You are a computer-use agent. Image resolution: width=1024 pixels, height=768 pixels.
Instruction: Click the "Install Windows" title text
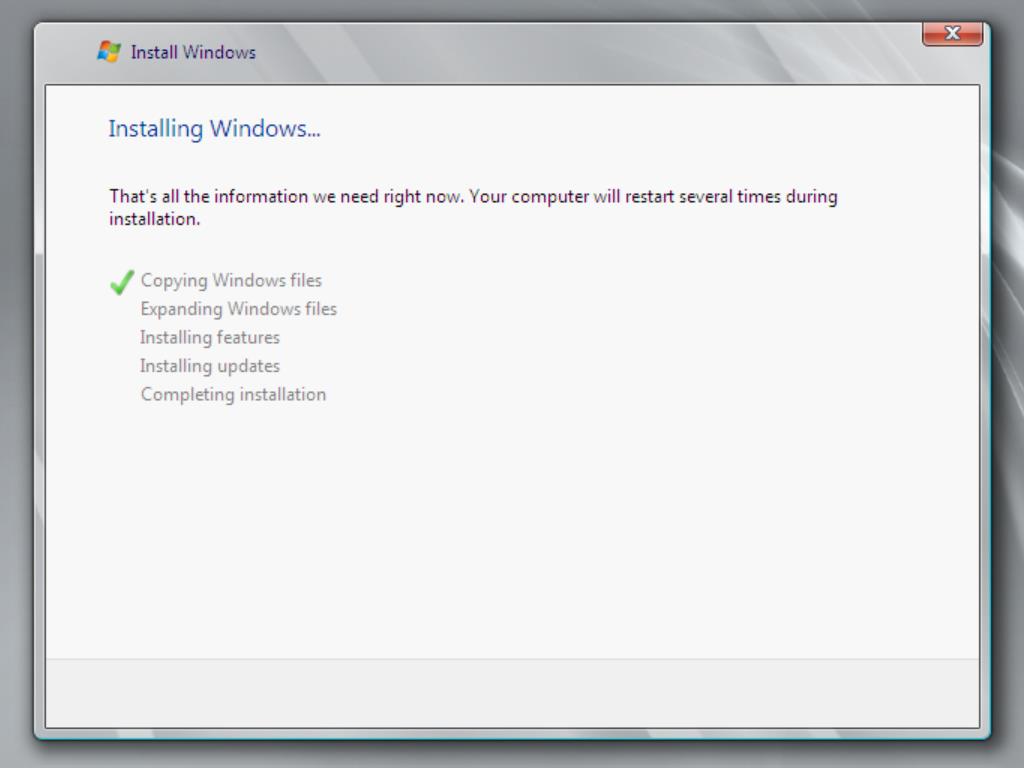193,53
